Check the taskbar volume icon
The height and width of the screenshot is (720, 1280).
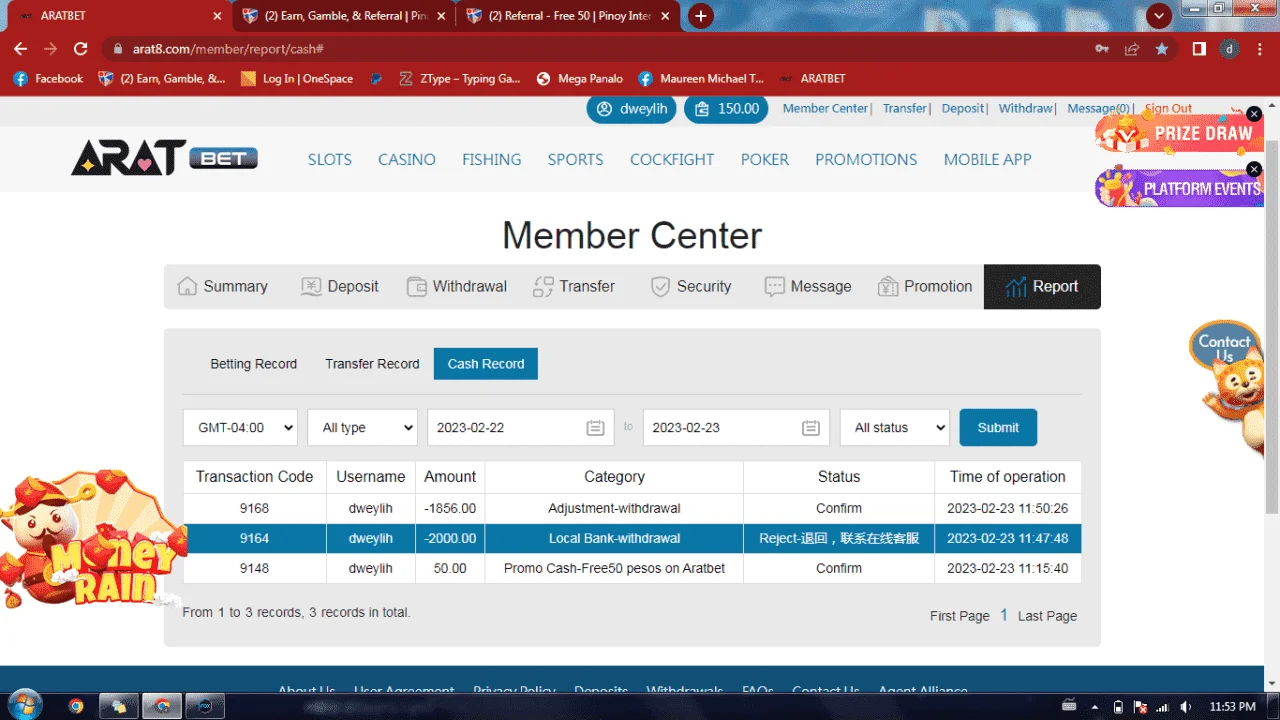(x=1185, y=707)
